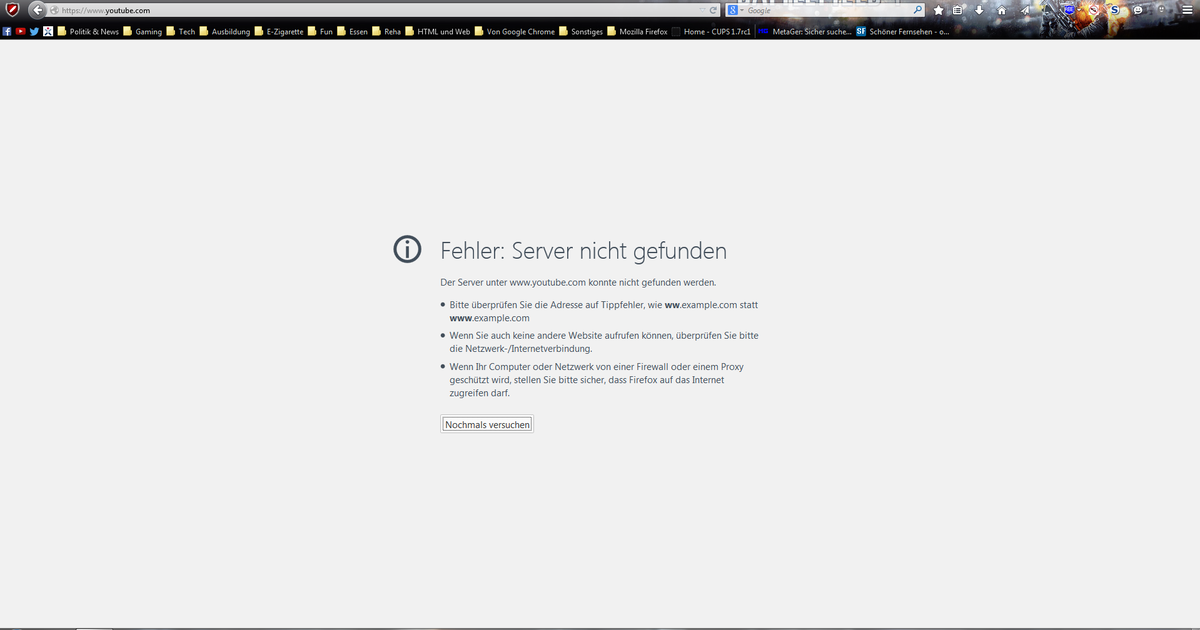Viewport: 1200px width, 630px height.
Task: Click the red blocker addon icon
Action: click(x=1094, y=10)
